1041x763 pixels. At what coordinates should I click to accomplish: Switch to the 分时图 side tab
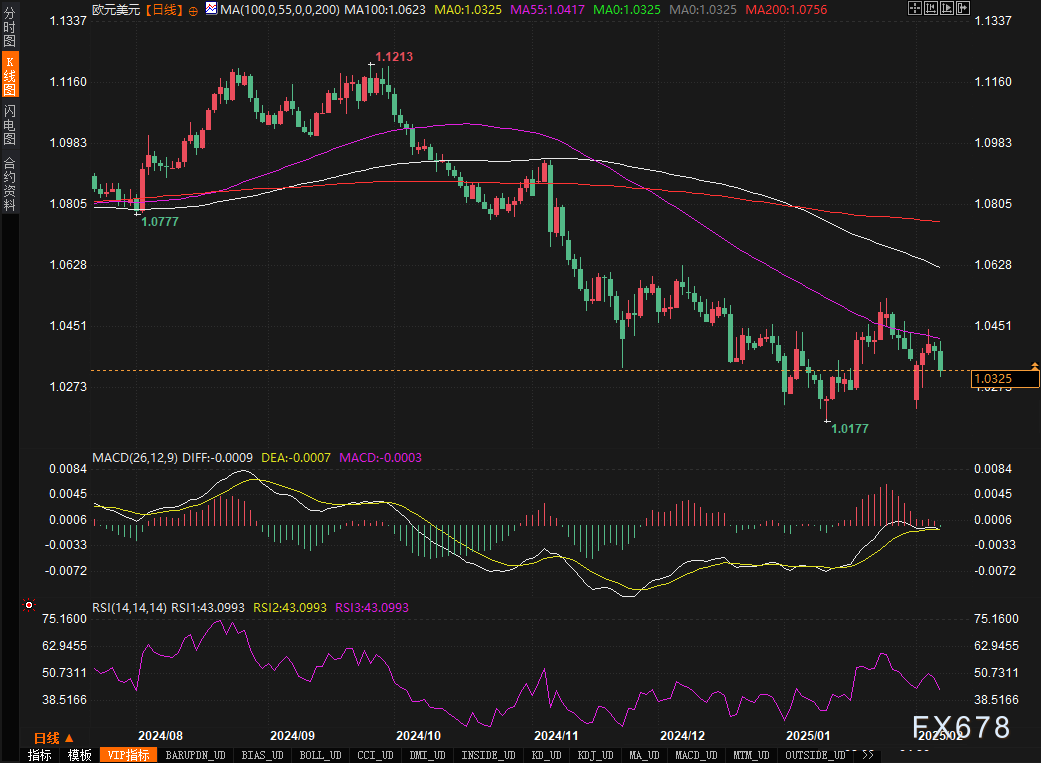(x=9, y=37)
